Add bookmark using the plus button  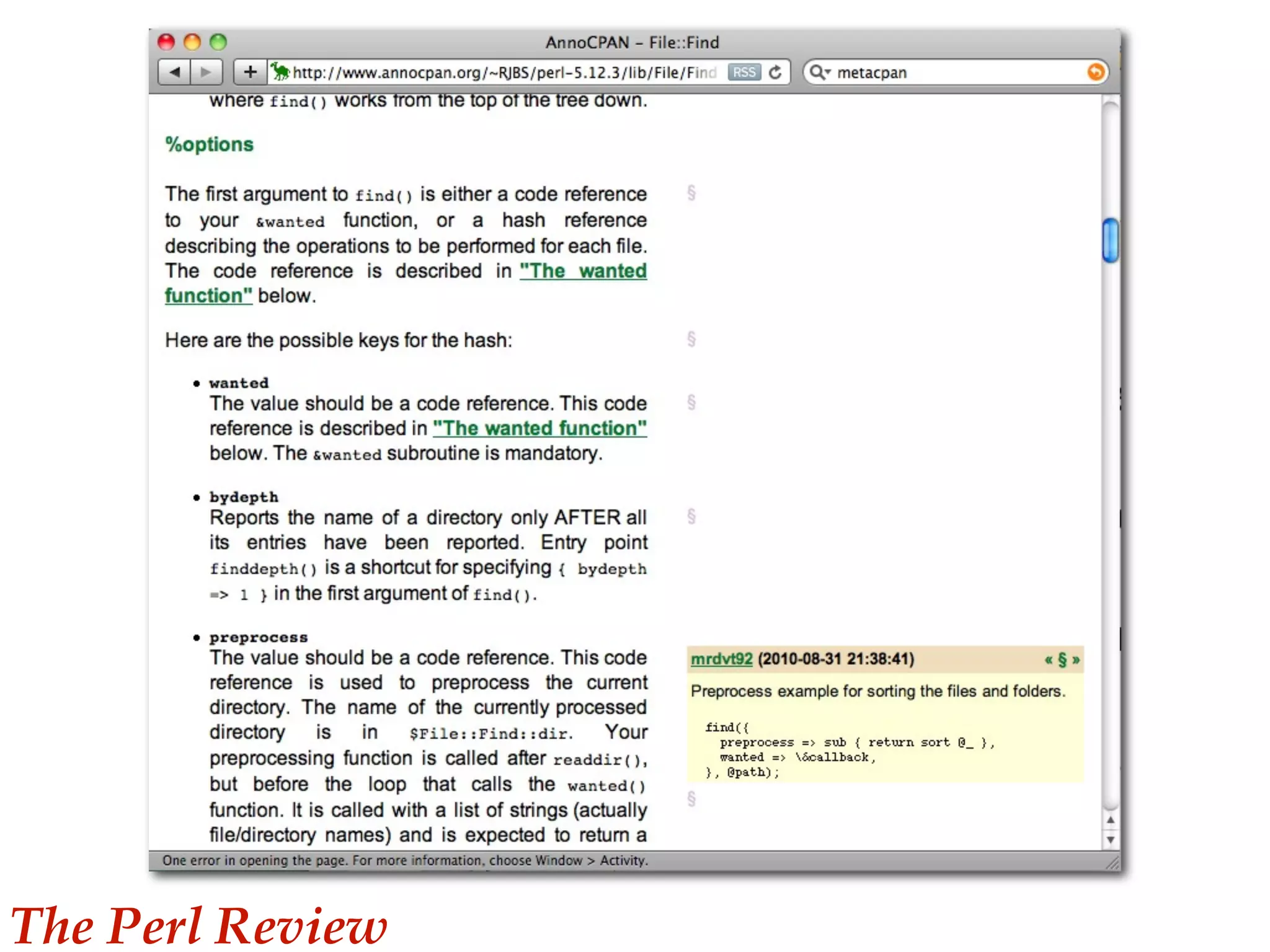pos(250,73)
